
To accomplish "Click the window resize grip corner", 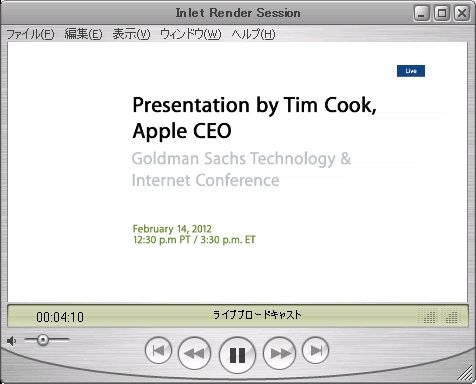I will pyautogui.click(x=466, y=374).
